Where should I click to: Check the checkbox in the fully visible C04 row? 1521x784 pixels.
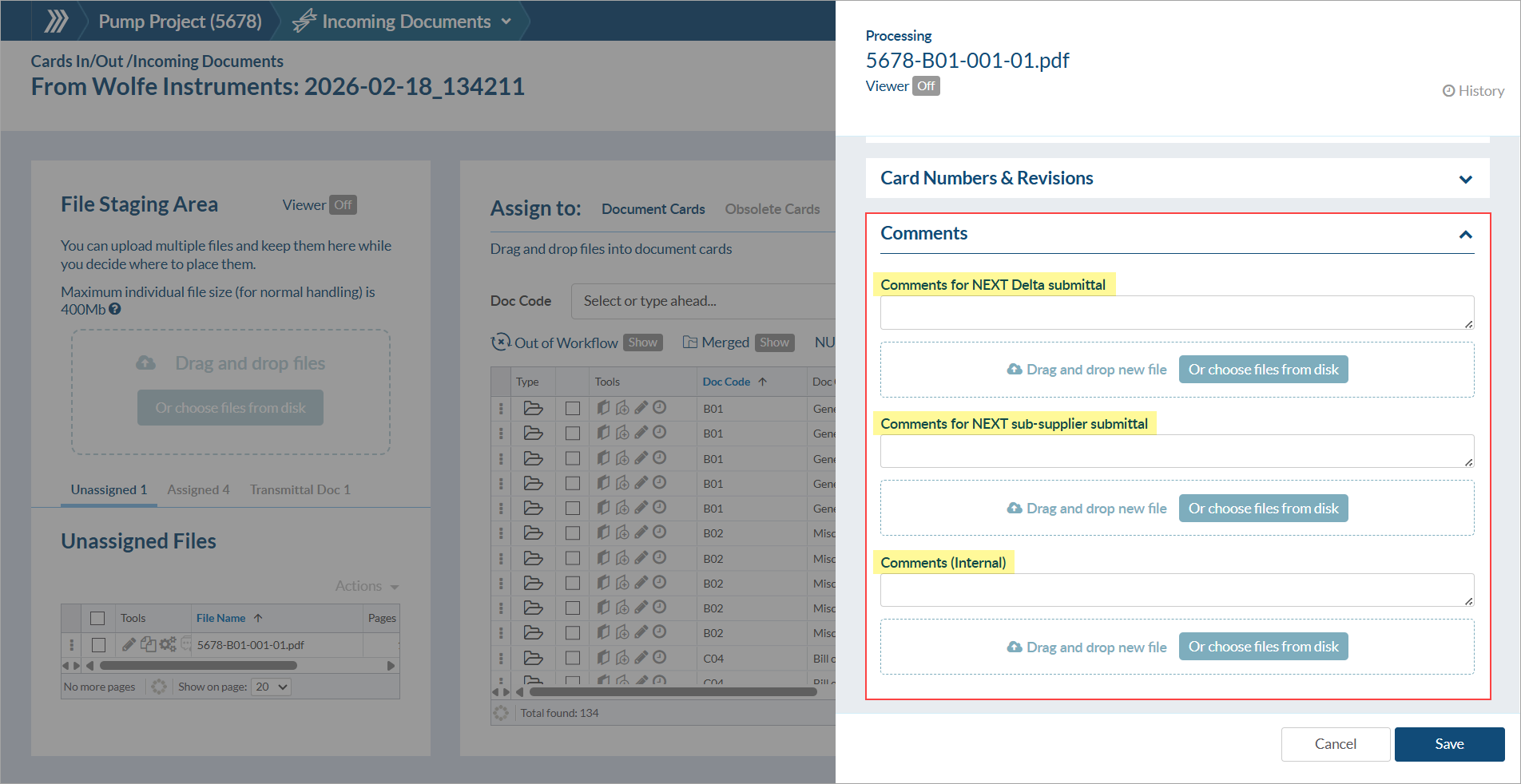[573, 658]
